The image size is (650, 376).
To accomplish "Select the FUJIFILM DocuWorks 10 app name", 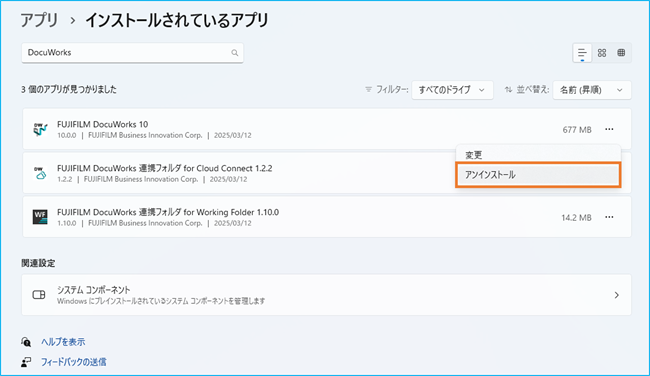I will click(x=102, y=124).
